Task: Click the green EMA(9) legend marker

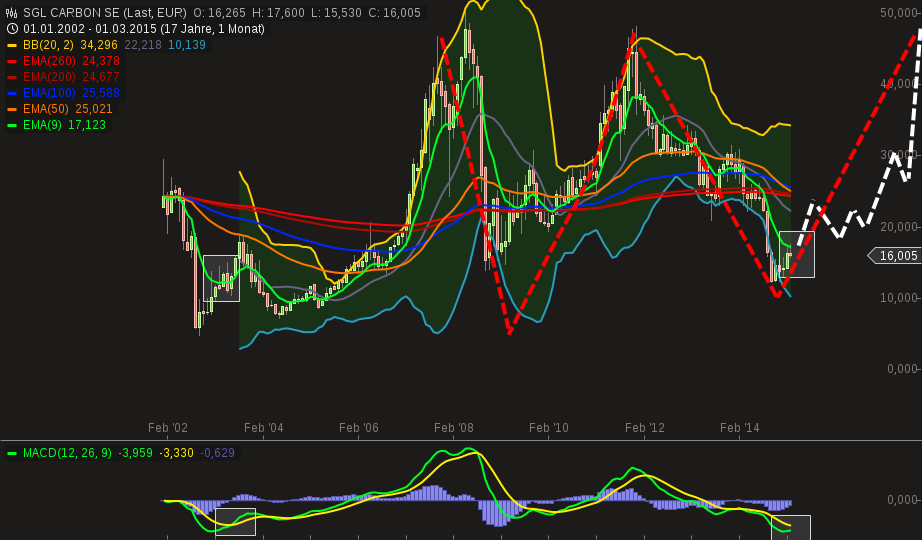Action: pos(12,125)
